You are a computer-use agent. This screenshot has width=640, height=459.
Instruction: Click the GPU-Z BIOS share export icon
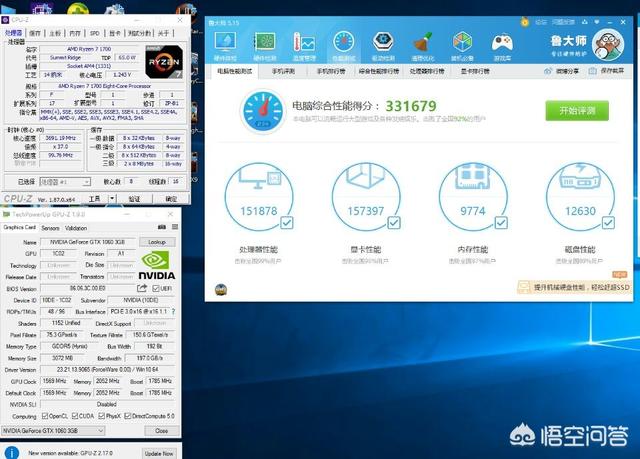(x=142, y=288)
